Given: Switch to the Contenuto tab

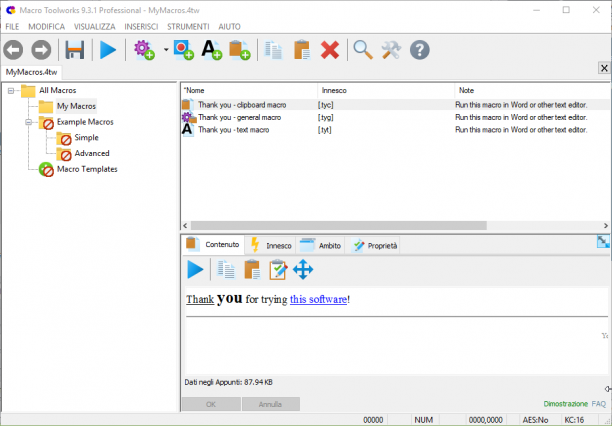Looking at the screenshot, I should tap(213, 244).
